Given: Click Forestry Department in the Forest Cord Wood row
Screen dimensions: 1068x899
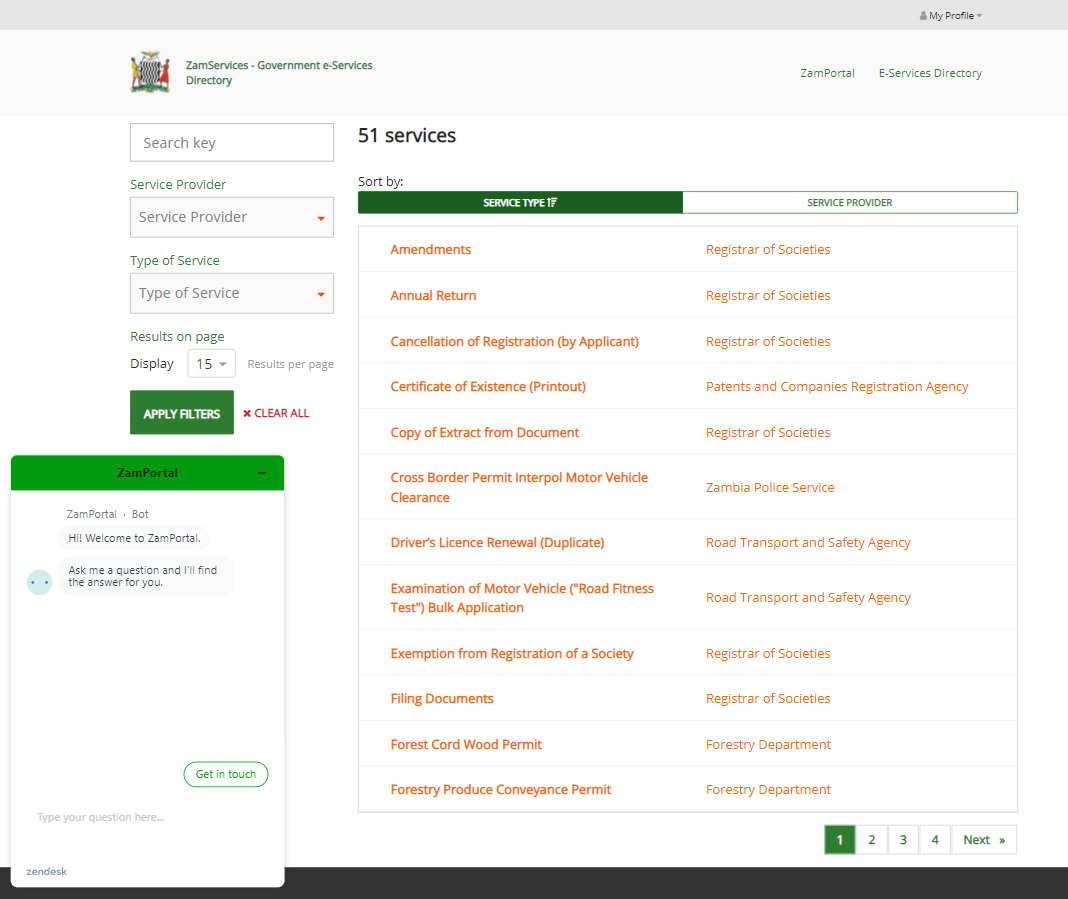Looking at the screenshot, I should tap(768, 744).
